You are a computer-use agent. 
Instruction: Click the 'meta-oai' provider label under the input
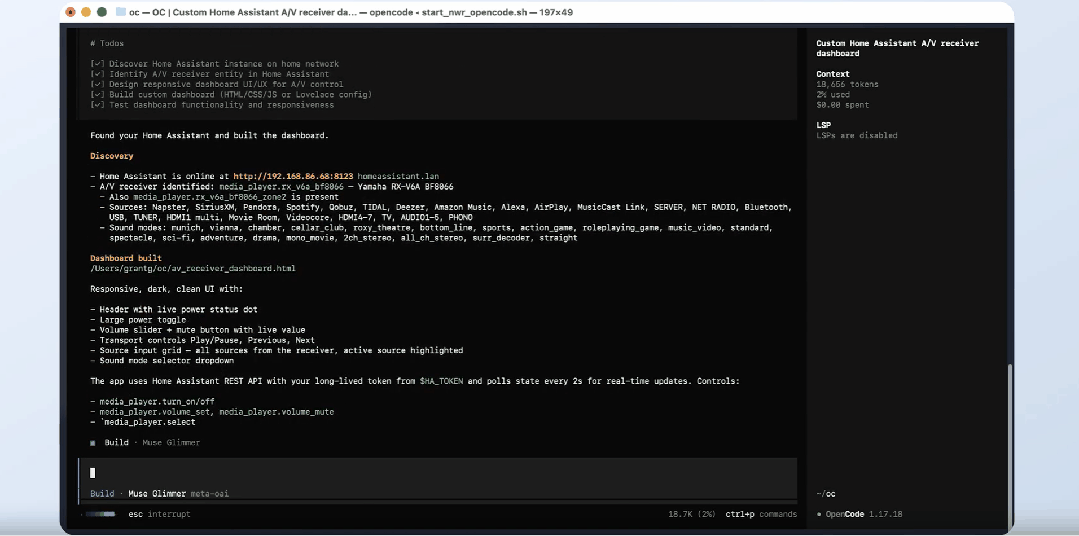210,493
